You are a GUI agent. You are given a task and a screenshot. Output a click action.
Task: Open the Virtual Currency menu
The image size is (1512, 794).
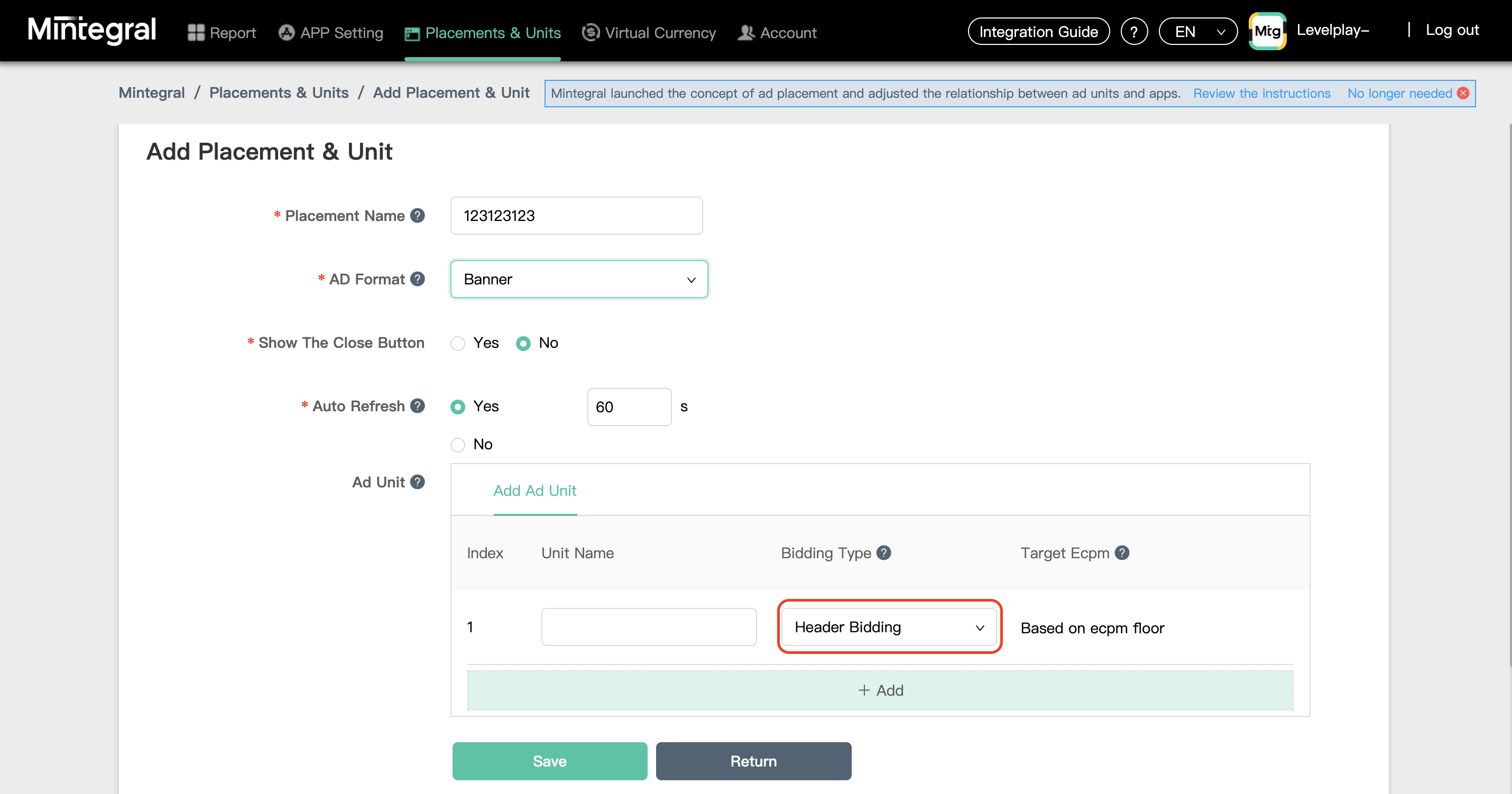pyautogui.click(x=649, y=33)
